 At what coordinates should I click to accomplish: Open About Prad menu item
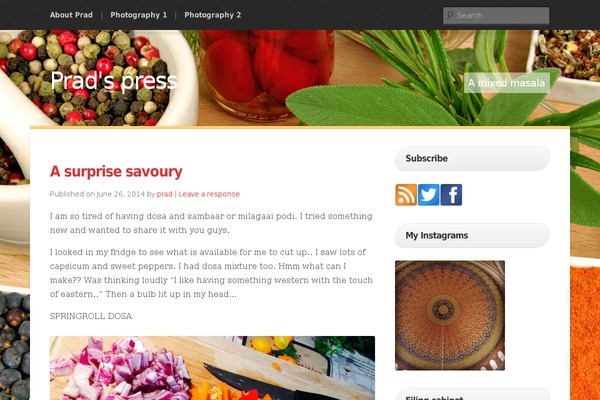coord(71,15)
